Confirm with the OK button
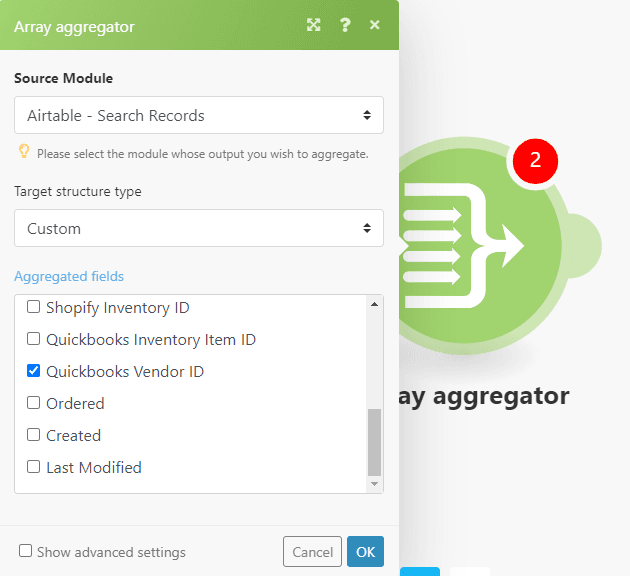 365,552
